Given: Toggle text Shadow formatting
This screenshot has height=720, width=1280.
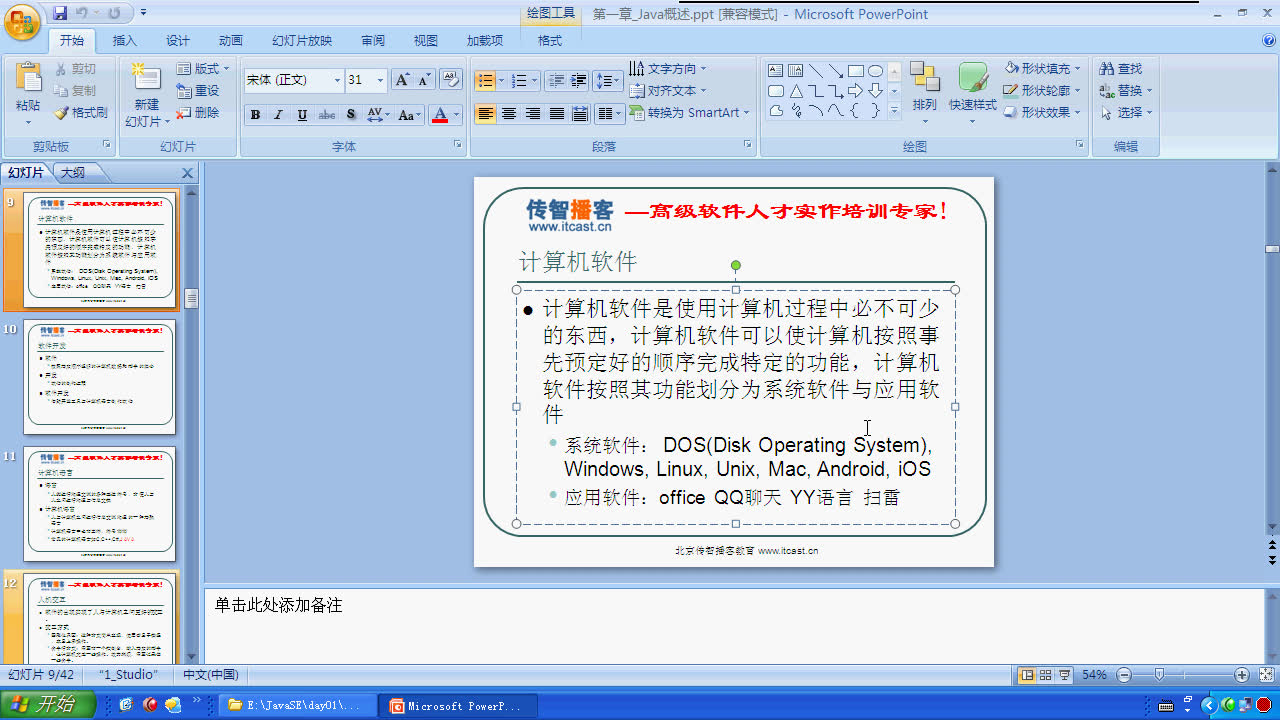Looking at the screenshot, I should 351,115.
